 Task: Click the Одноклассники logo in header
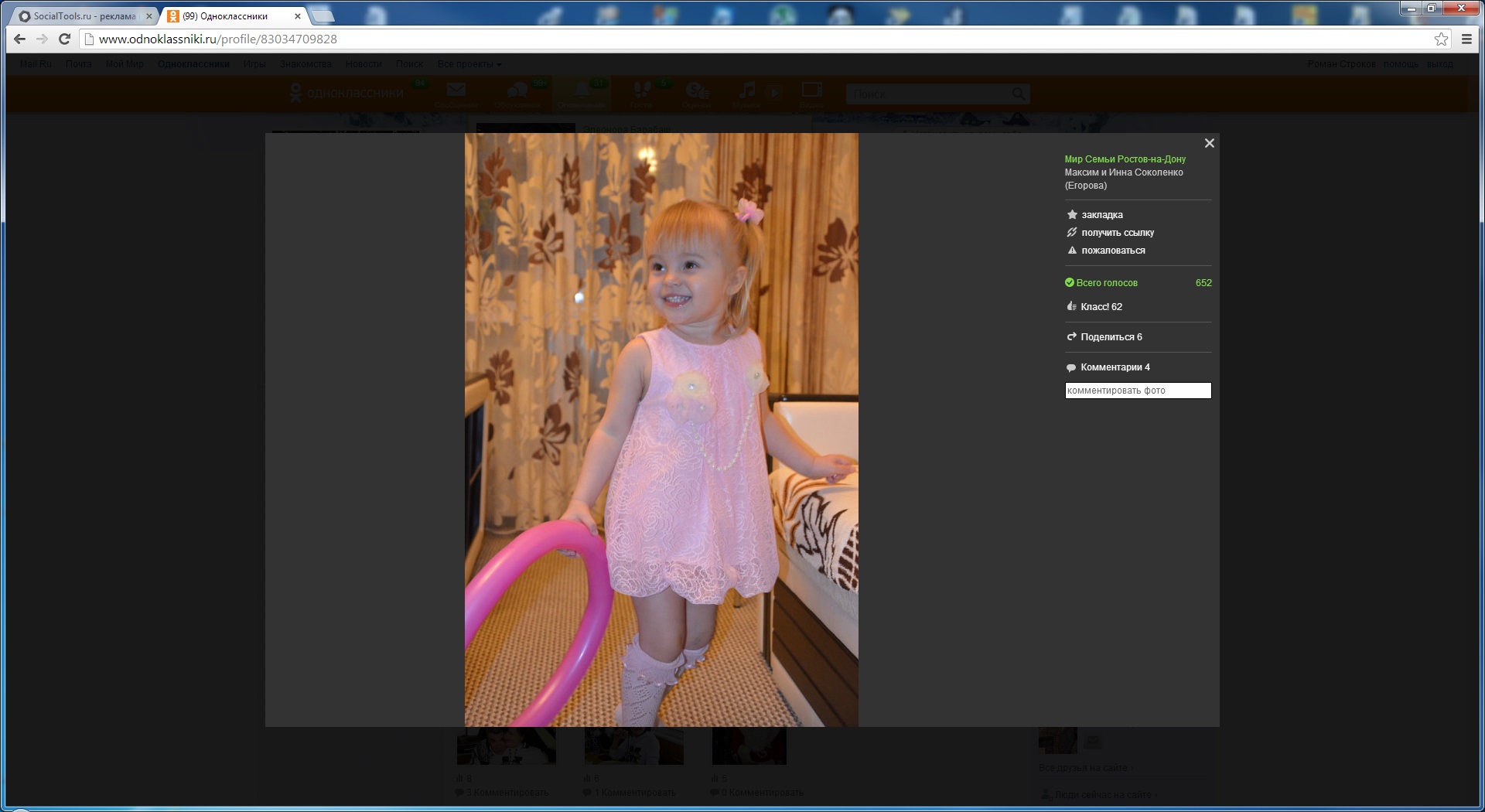point(346,94)
